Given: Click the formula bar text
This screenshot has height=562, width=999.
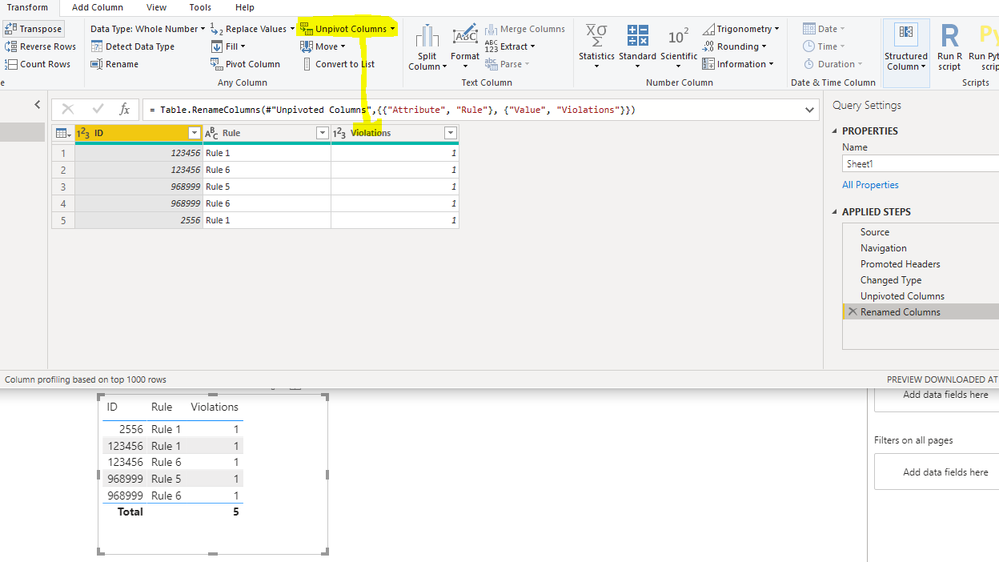Looking at the screenshot, I should [x=391, y=110].
